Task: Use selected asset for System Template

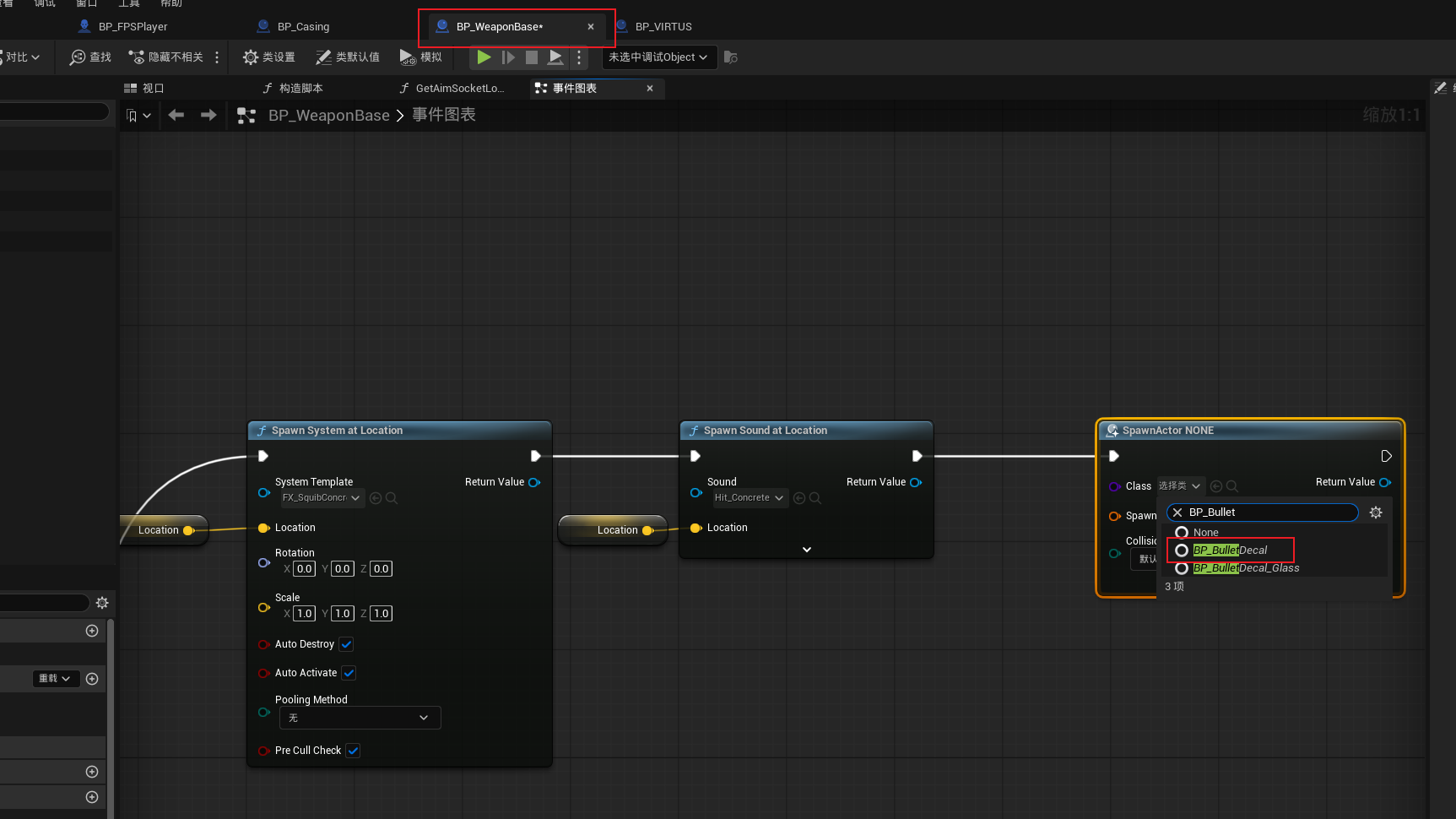Action: [376, 498]
